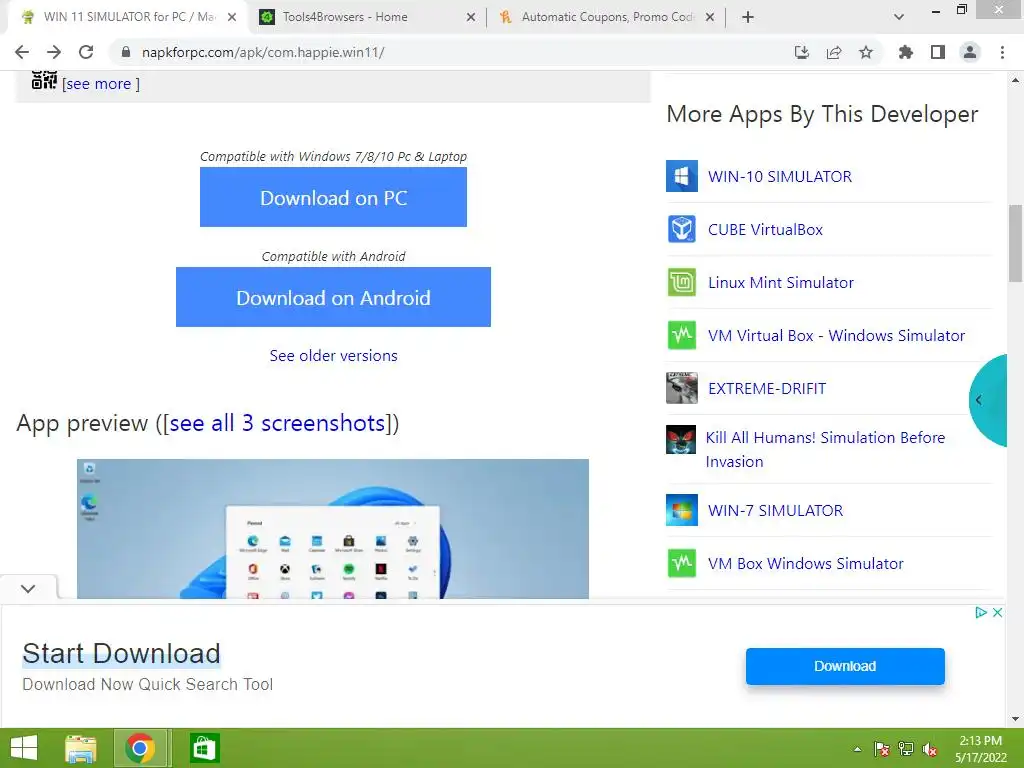Click the share page icon

833,52
